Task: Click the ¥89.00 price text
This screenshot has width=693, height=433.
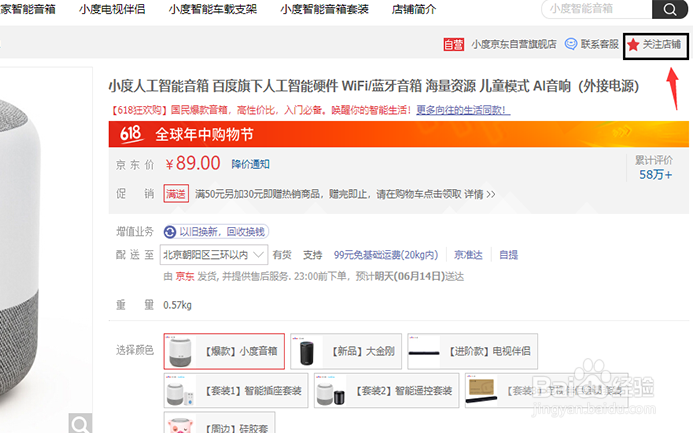Action: tap(193, 163)
